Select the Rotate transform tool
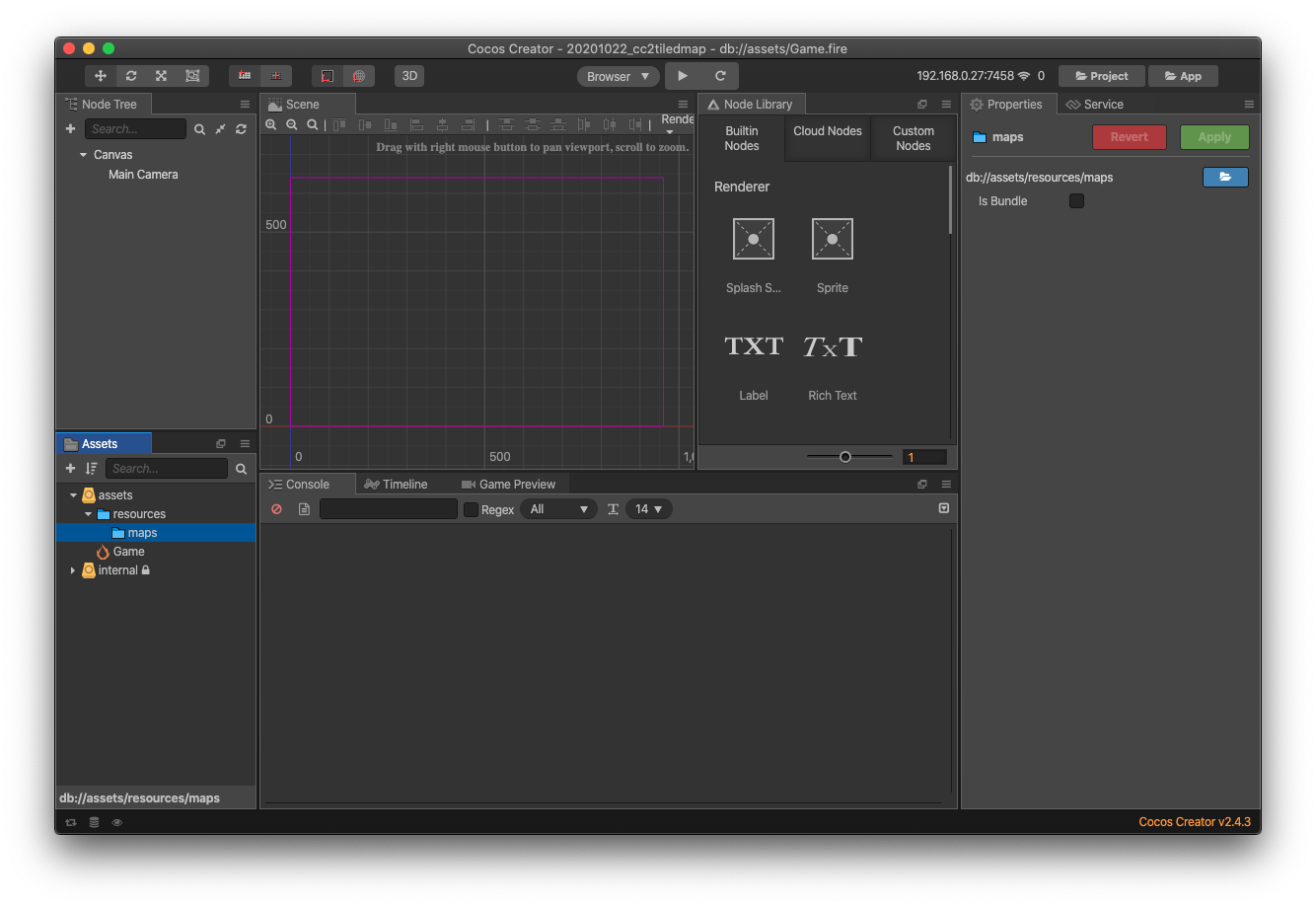 click(x=131, y=76)
